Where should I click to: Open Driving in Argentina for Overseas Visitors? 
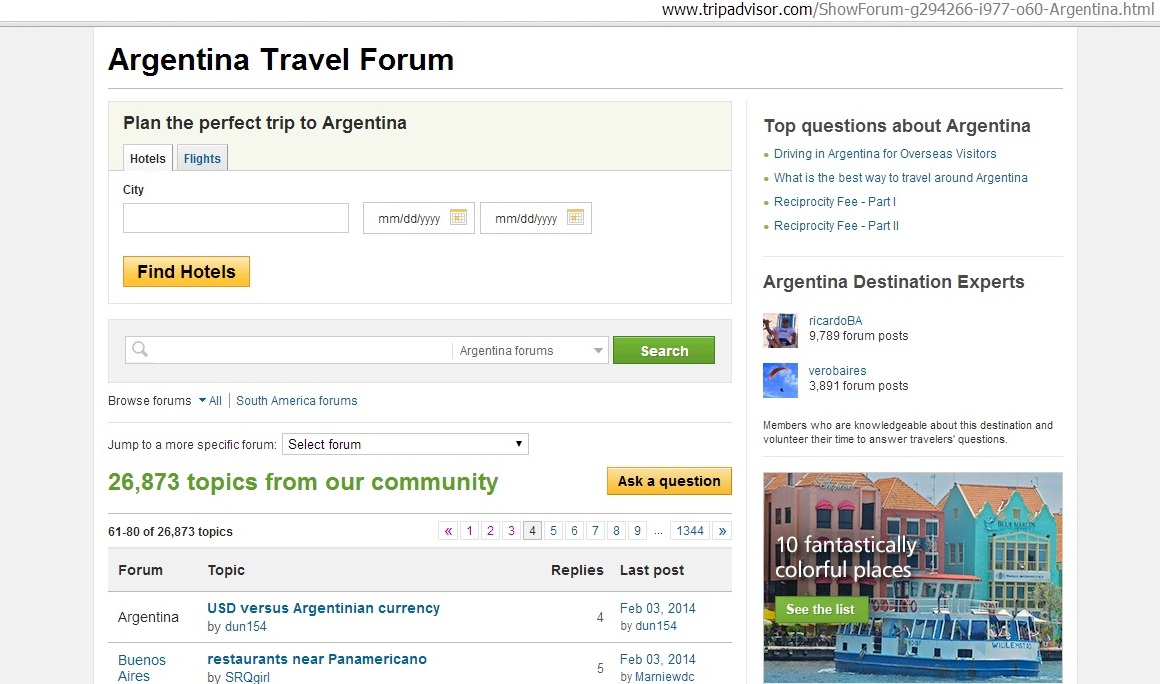(884, 154)
